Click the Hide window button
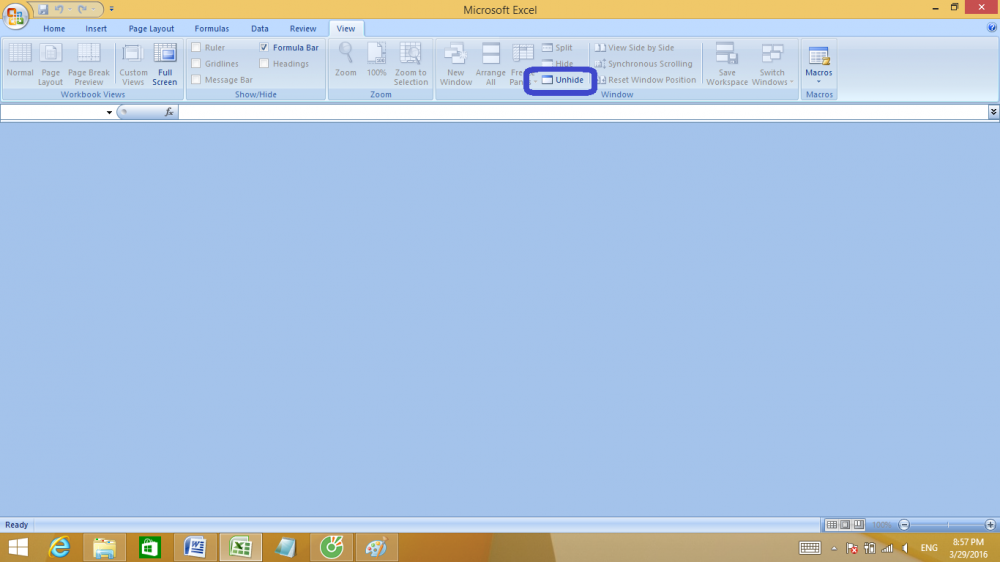The image size is (1000, 562). tap(557, 63)
